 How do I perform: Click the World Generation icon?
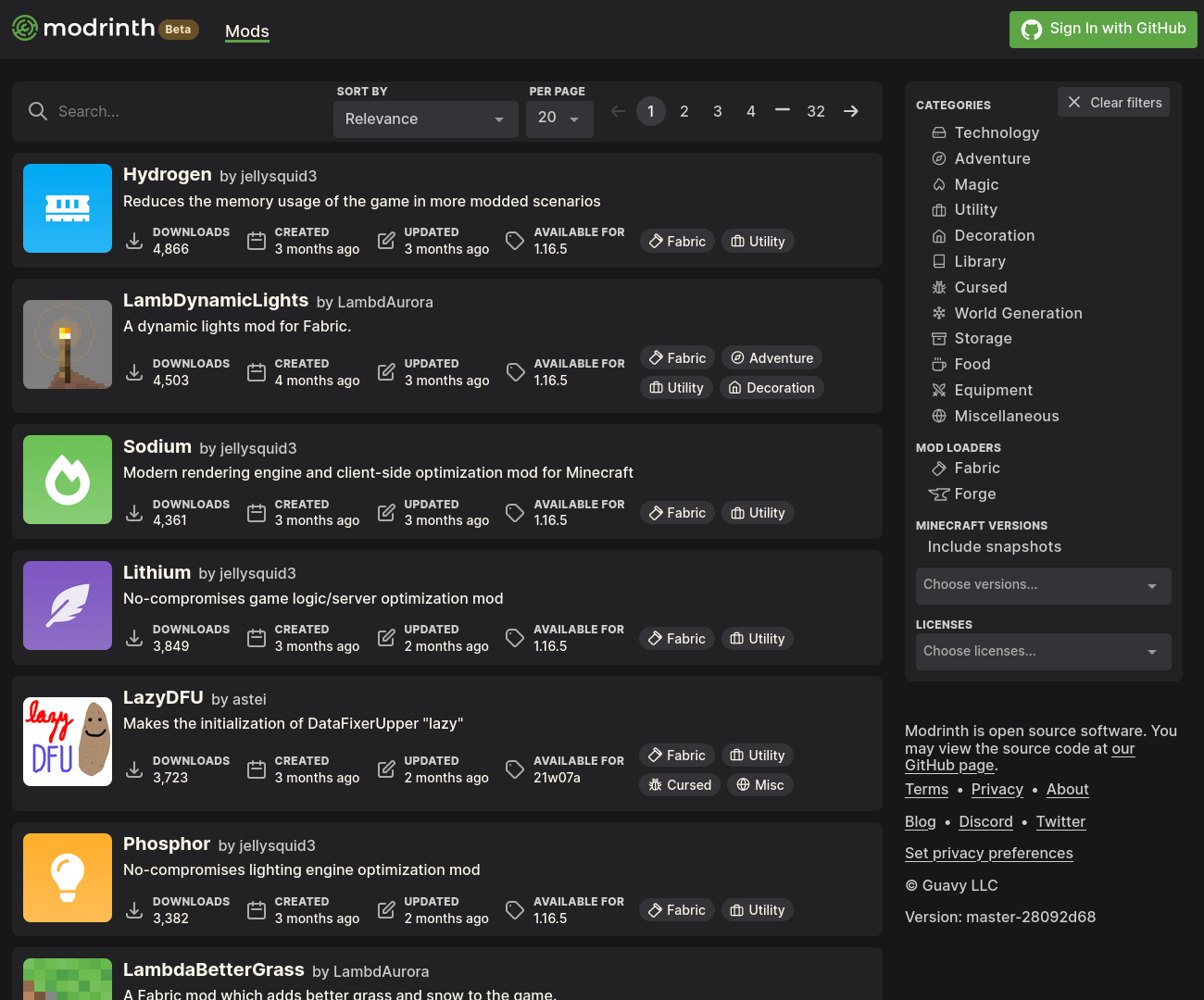939,313
